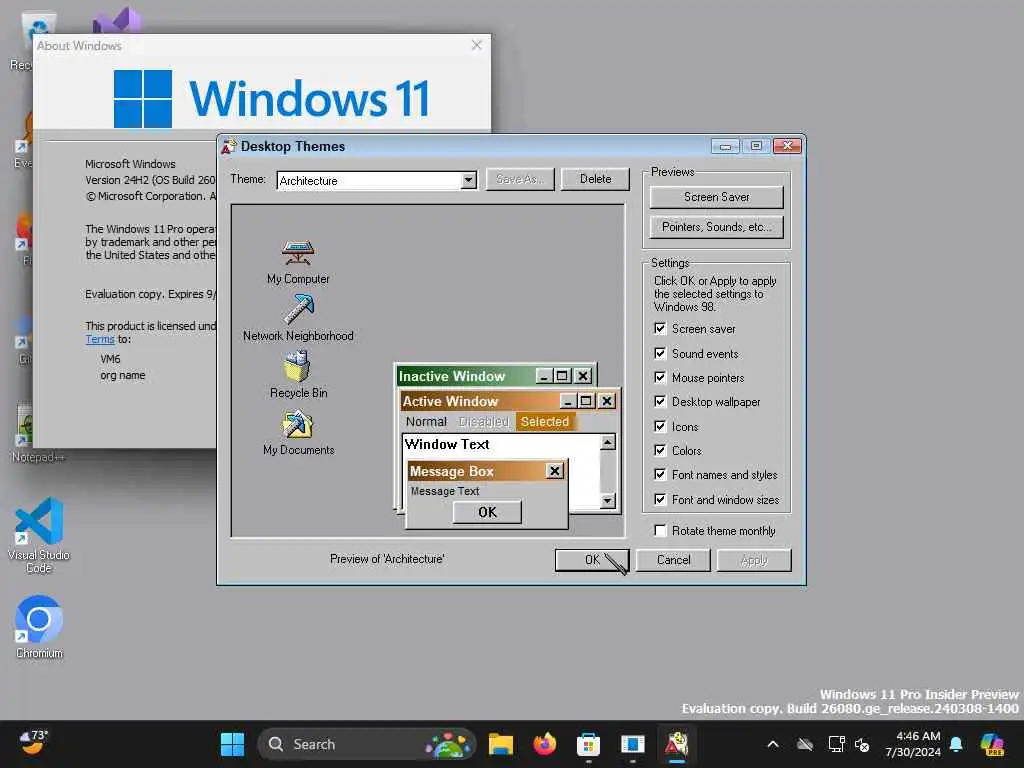Close the About Windows dialog
1024x768 pixels.
click(477, 45)
